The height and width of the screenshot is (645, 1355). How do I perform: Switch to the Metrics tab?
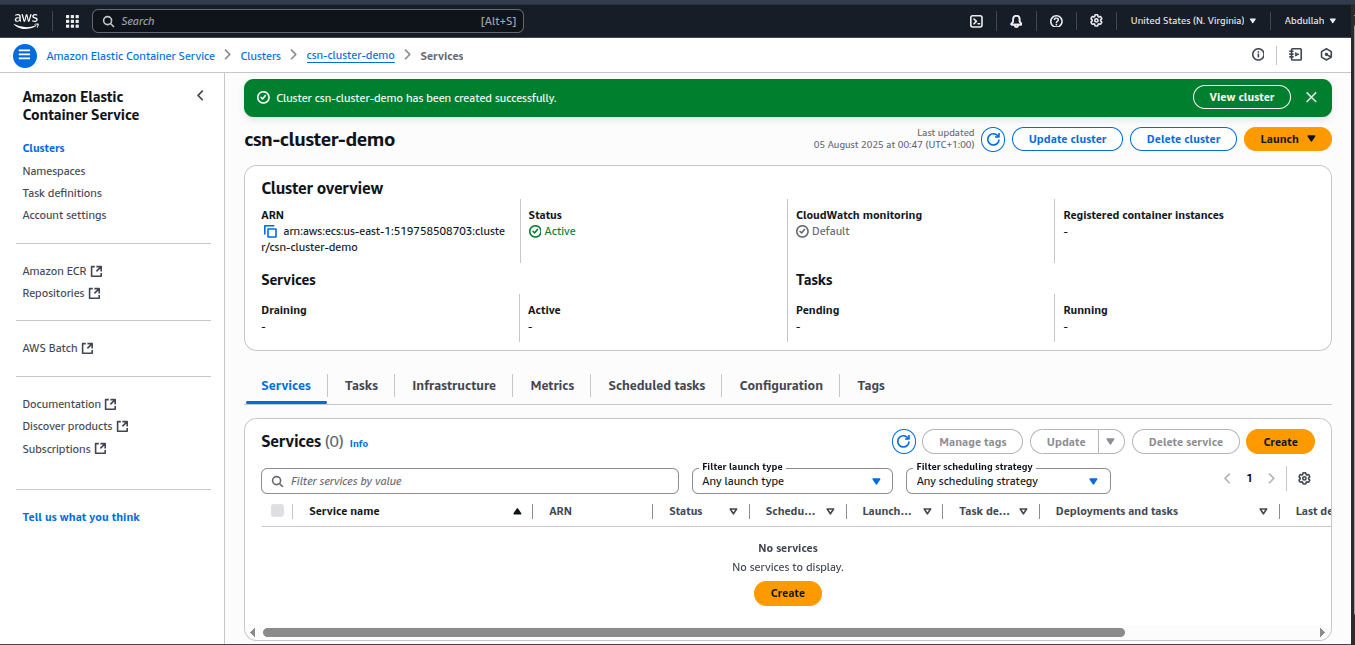(552, 385)
